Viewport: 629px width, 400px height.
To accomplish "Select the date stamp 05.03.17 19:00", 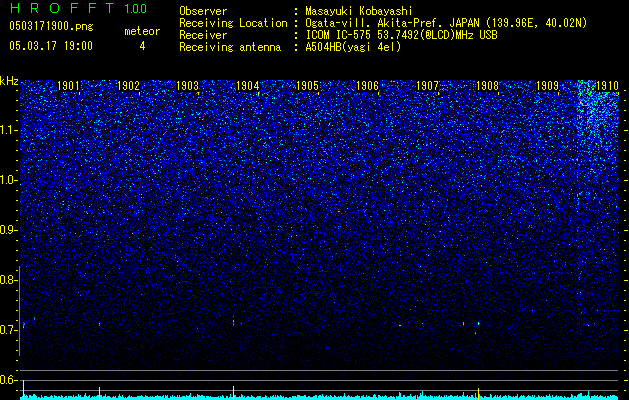I will click(51, 46).
